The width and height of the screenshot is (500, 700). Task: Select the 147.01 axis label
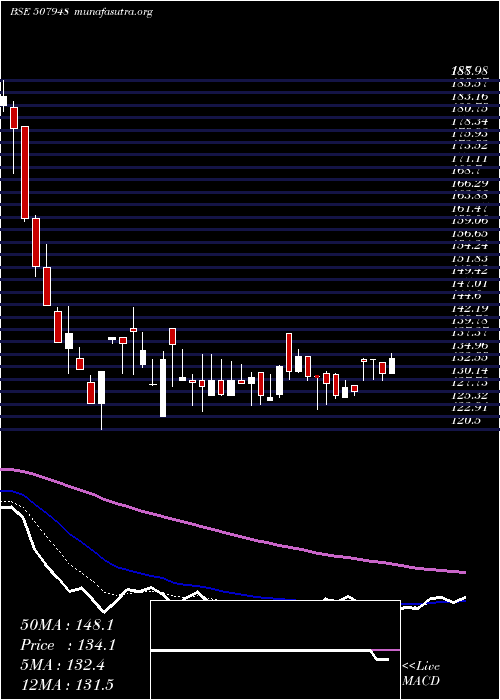point(470,283)
